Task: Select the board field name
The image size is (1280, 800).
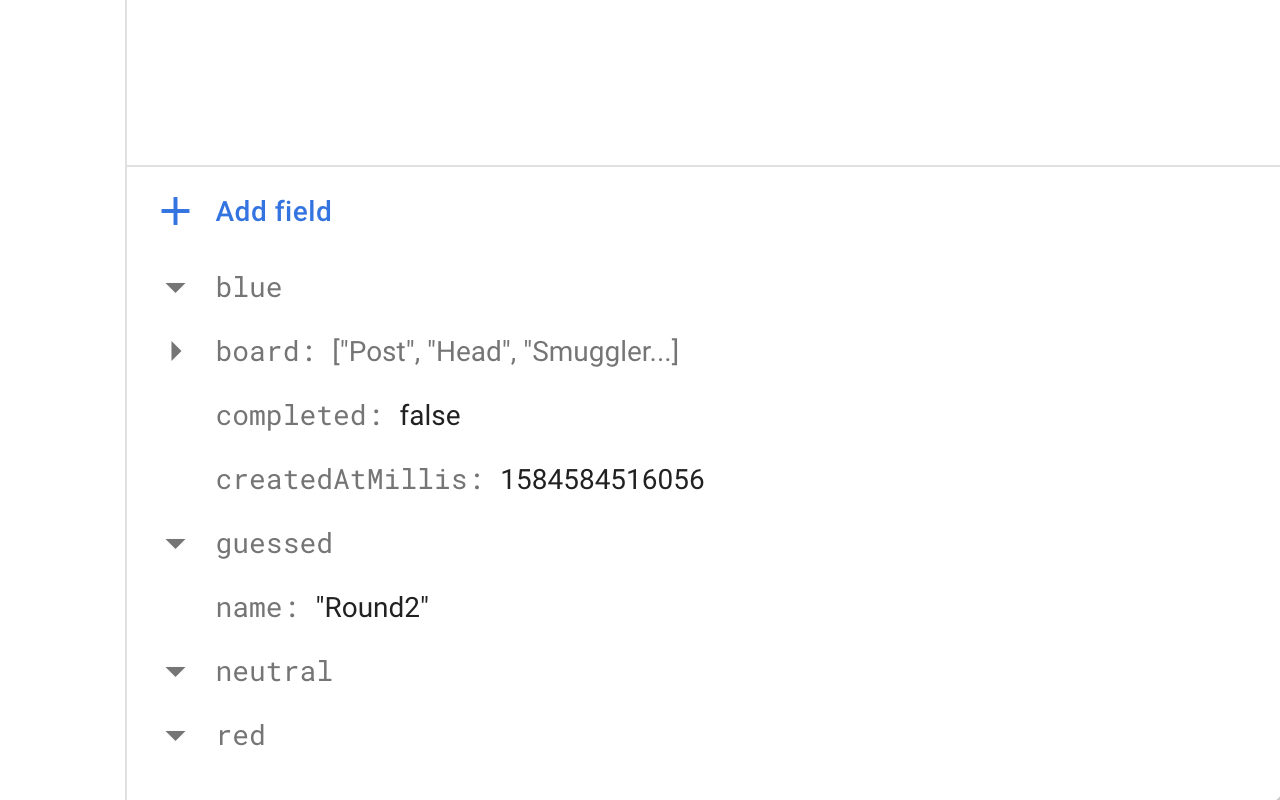Action: click(257, 351)
